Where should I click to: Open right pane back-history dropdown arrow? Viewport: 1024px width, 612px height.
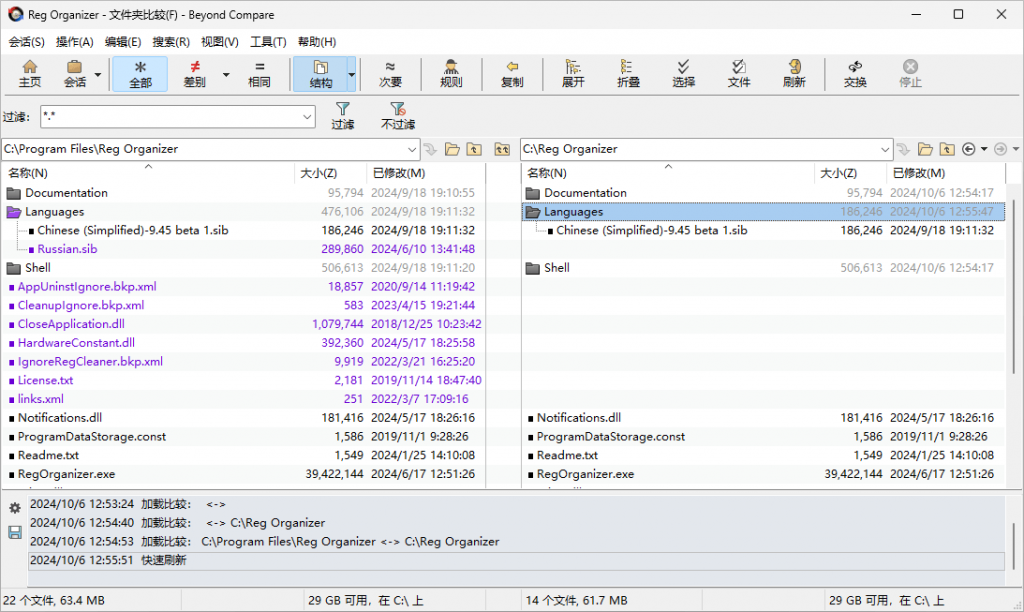tap(984, 150)
